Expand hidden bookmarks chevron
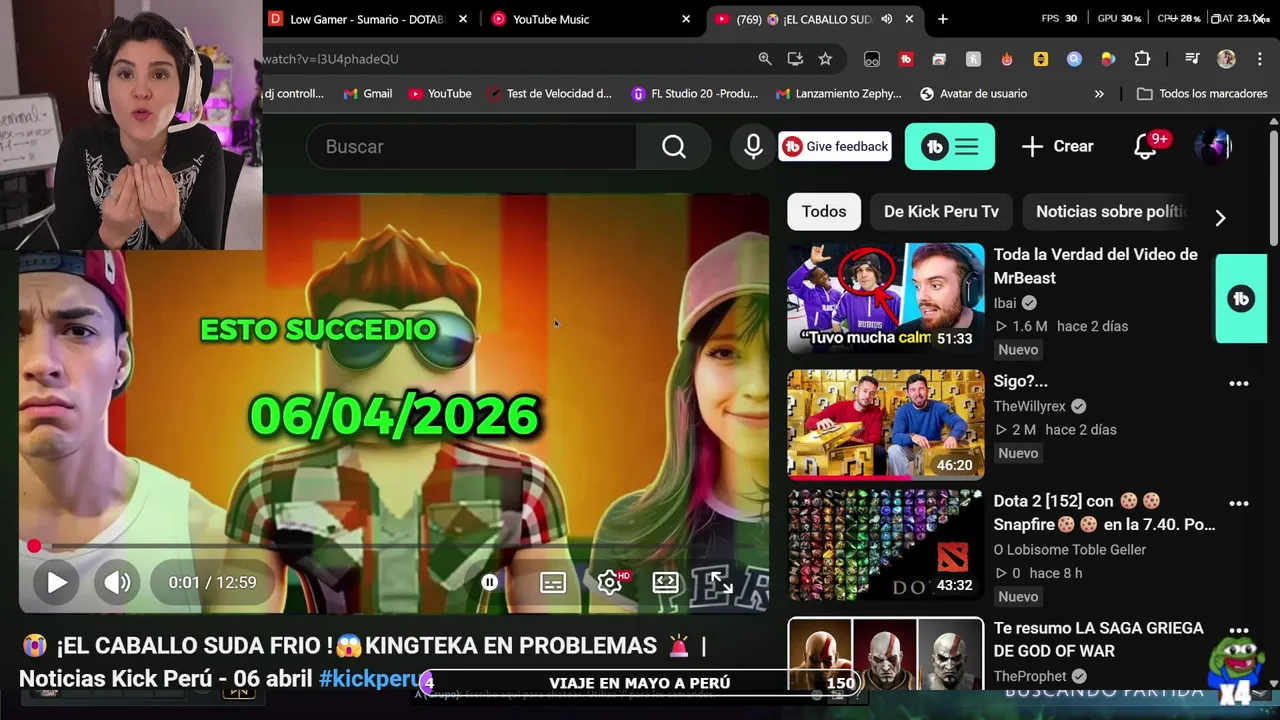The height and width of the screenshot is (720, 1280). click(1099, 94)
